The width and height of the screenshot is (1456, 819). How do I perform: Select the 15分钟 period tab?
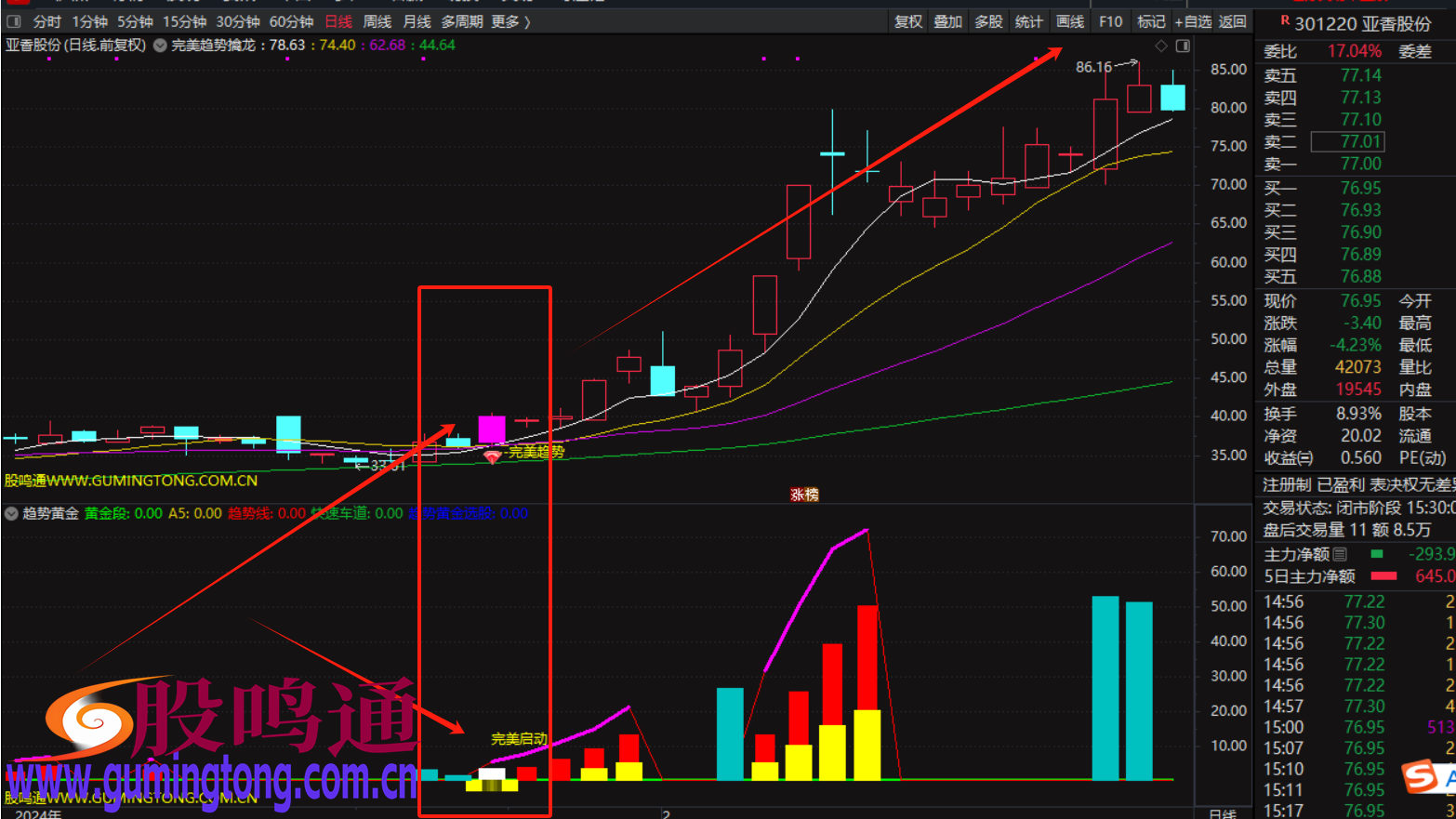click(184, 21)
